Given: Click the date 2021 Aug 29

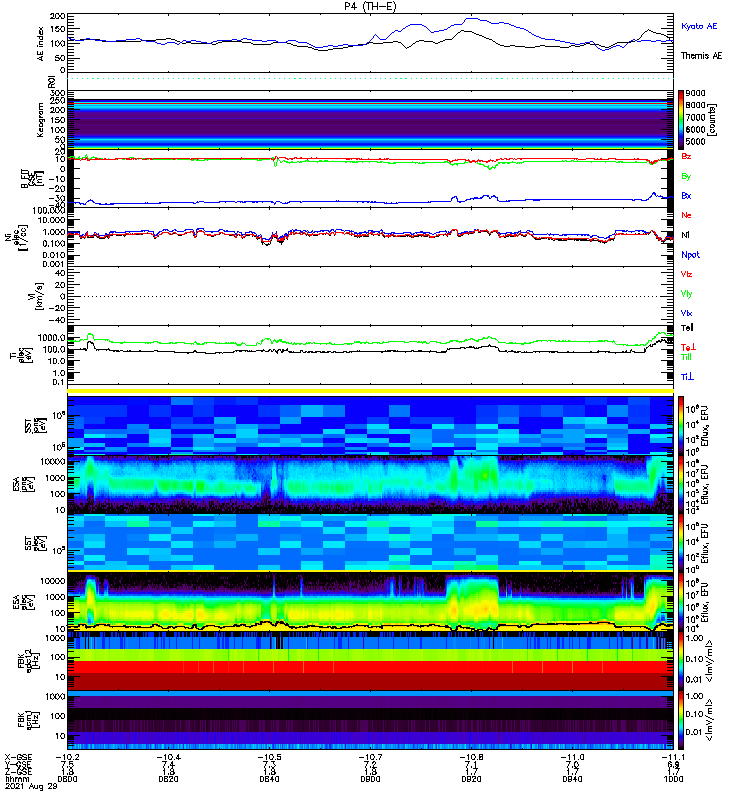Looking at the screenshot, I should coord(31,786).
